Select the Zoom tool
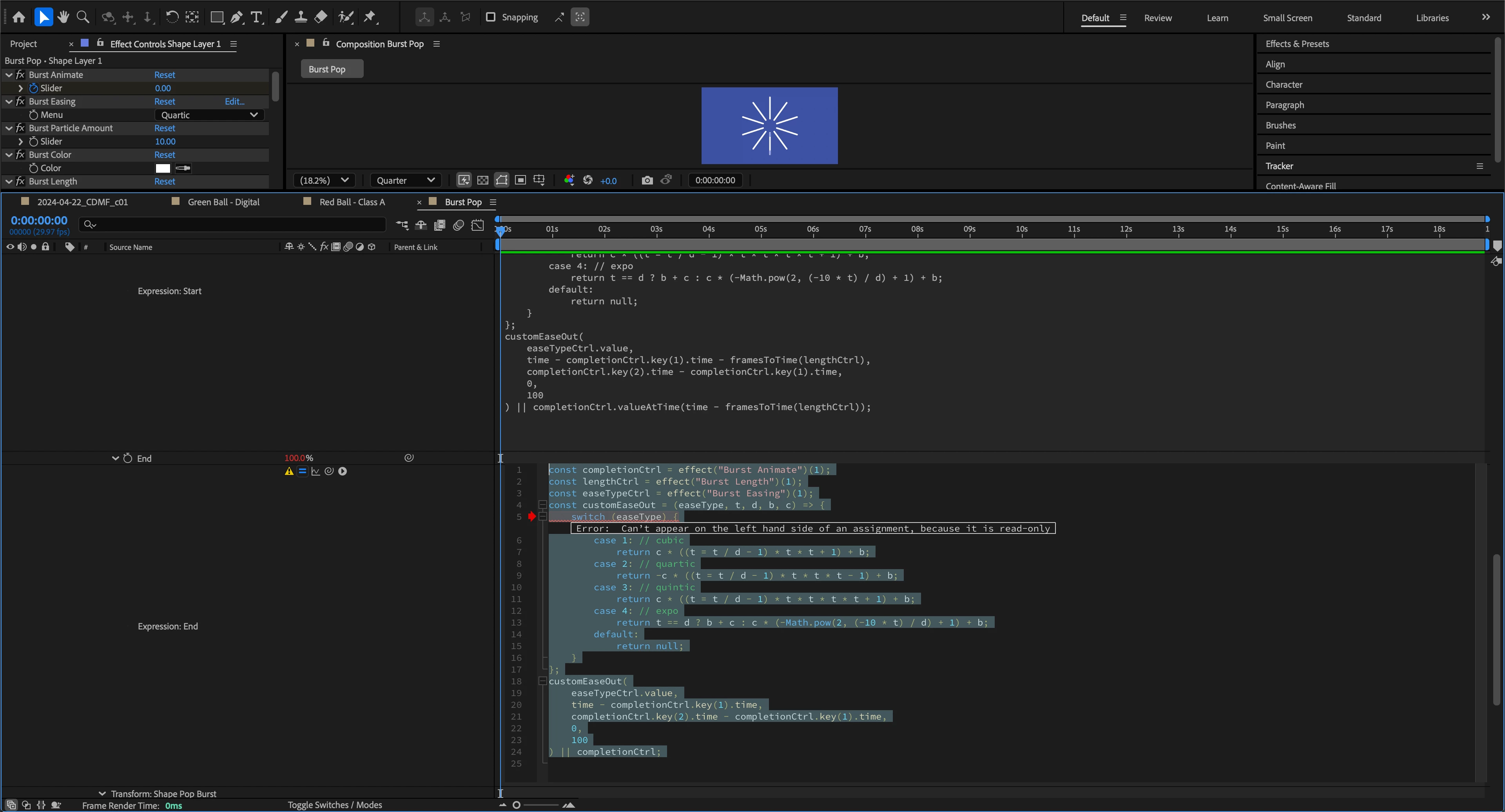Viewport: 1505px width, 812px height. click(83, 17)
